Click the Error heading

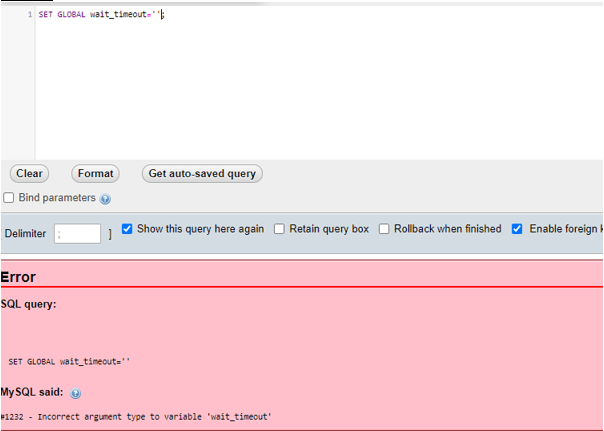pos(18,277)
